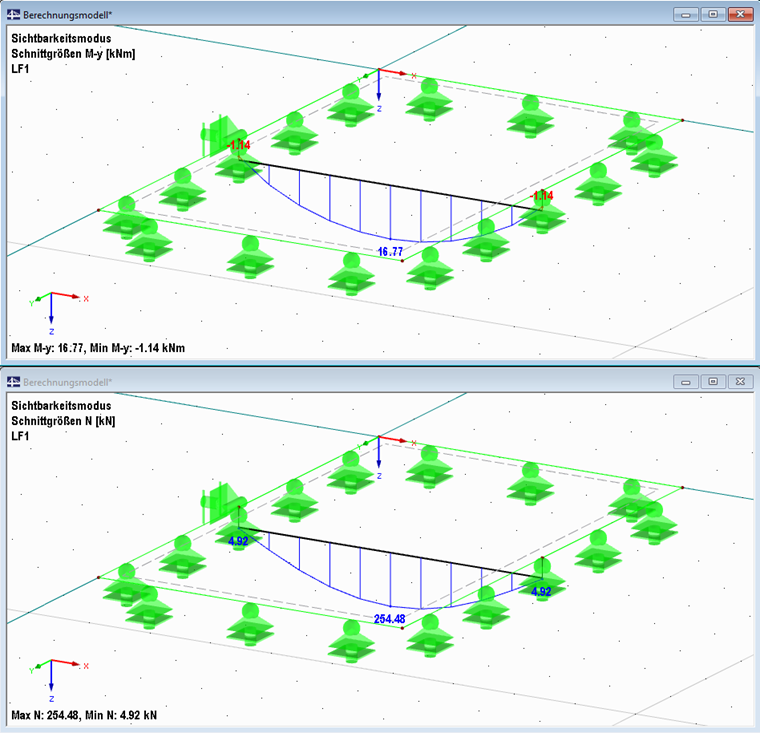This screenshot has width=760, height=733.
Task: Select the black beam member in lower window
Action: [x=390, y=553]
